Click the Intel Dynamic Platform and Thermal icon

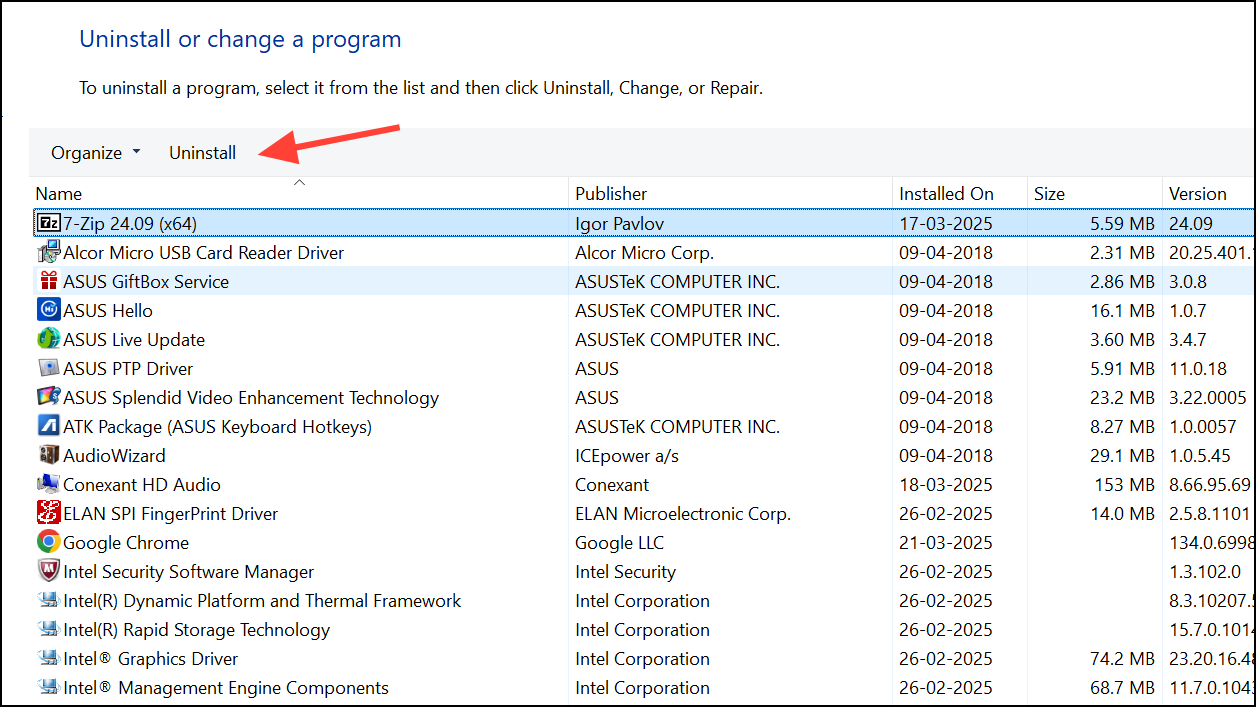click(x=48, y=600)
